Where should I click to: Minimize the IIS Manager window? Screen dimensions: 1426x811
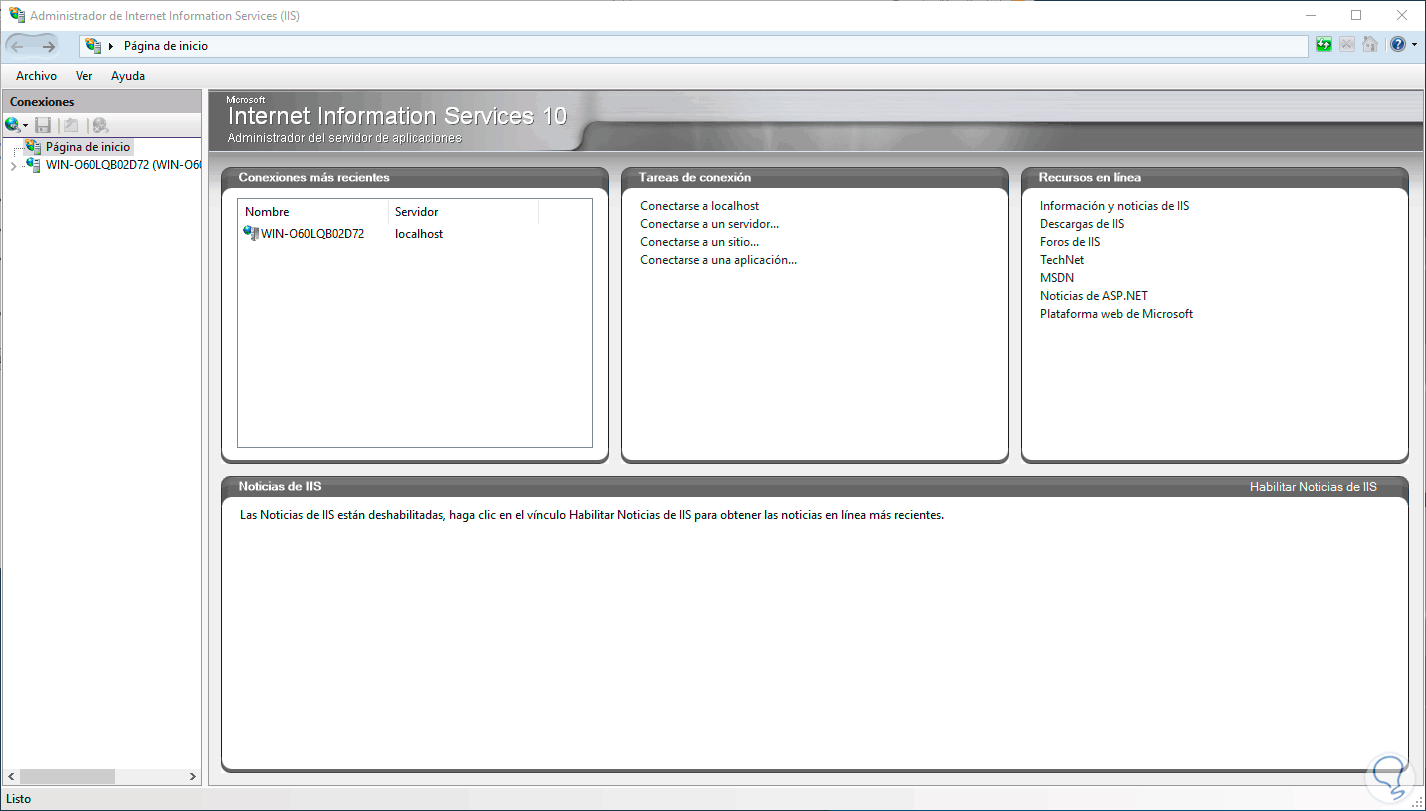click(x=1310, y=16)
